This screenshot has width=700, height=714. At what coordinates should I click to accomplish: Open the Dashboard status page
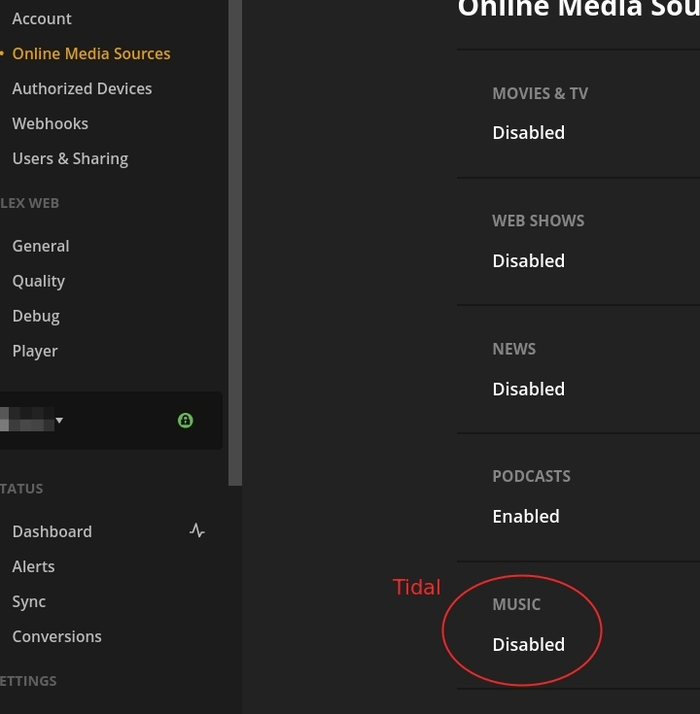pos(52,532)
